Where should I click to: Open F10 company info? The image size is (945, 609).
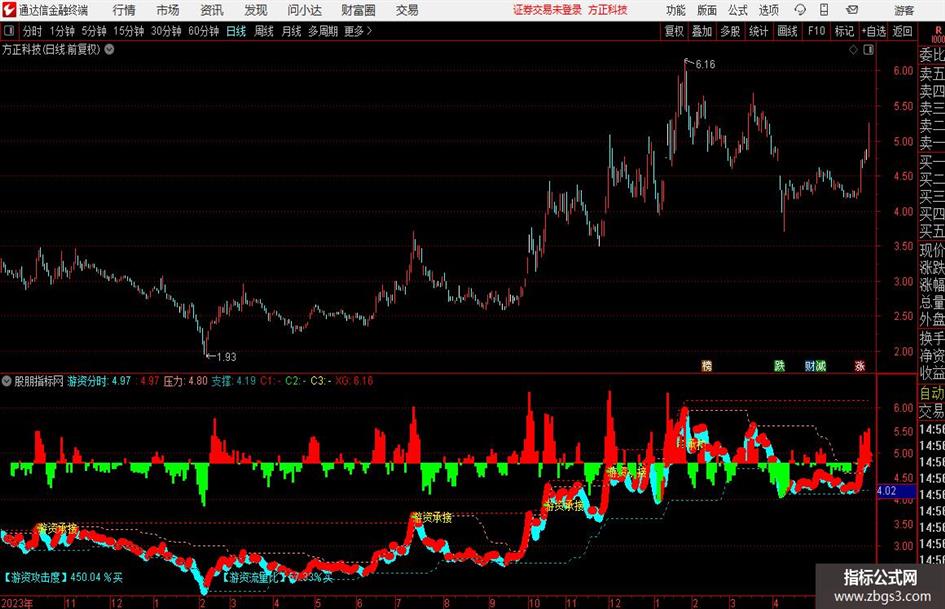point(816,31)
